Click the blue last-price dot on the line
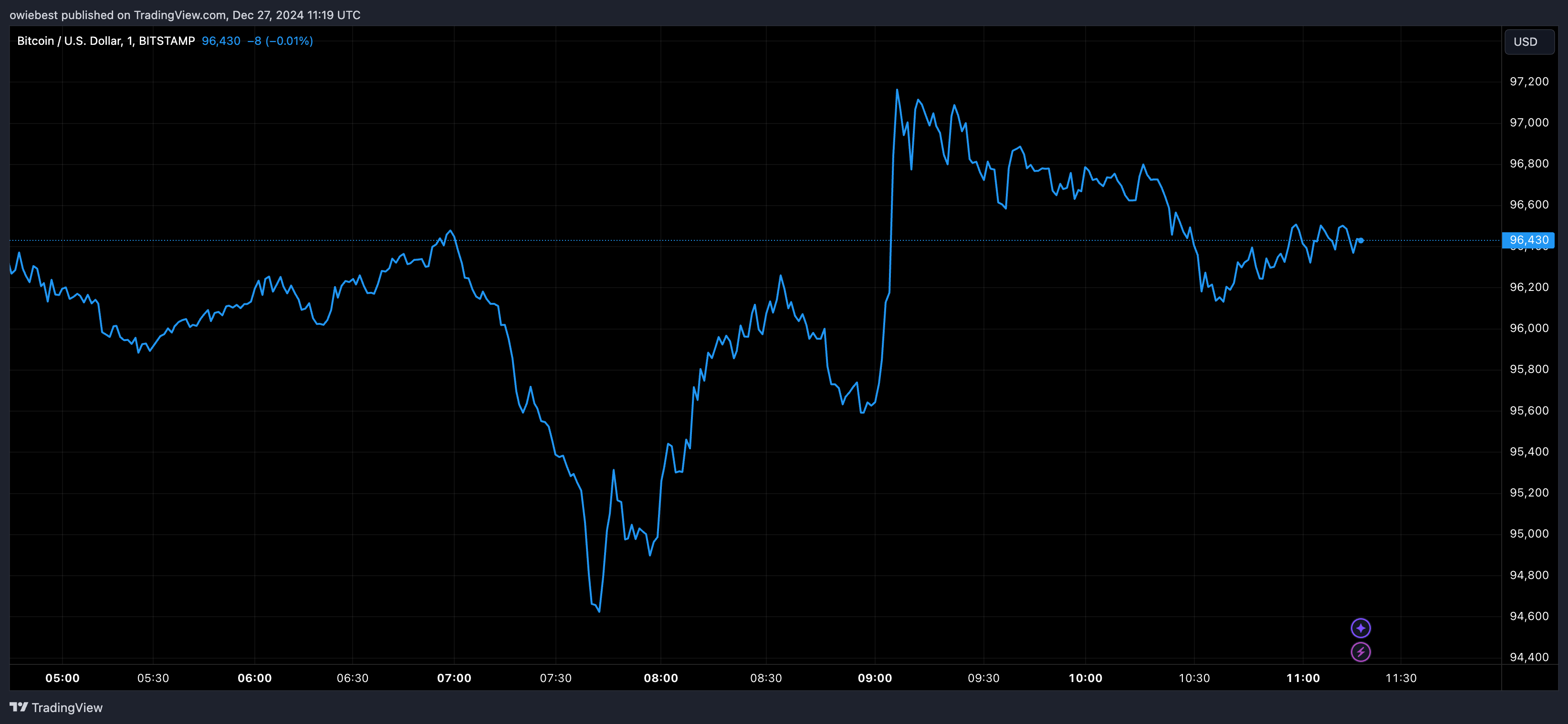 (1361, 240)
